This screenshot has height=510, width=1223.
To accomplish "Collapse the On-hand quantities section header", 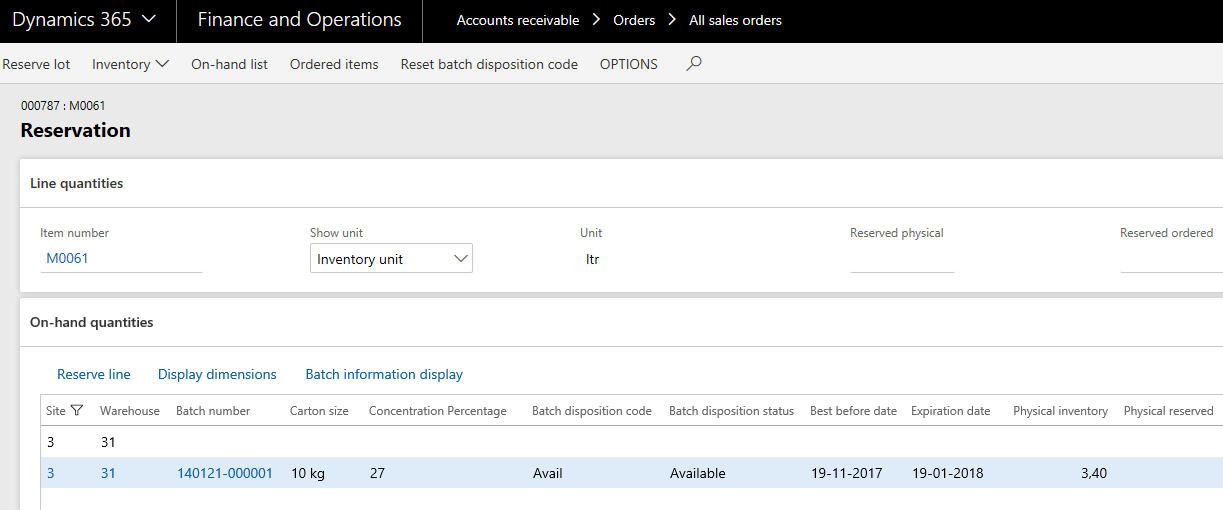I will coord(92,322).
